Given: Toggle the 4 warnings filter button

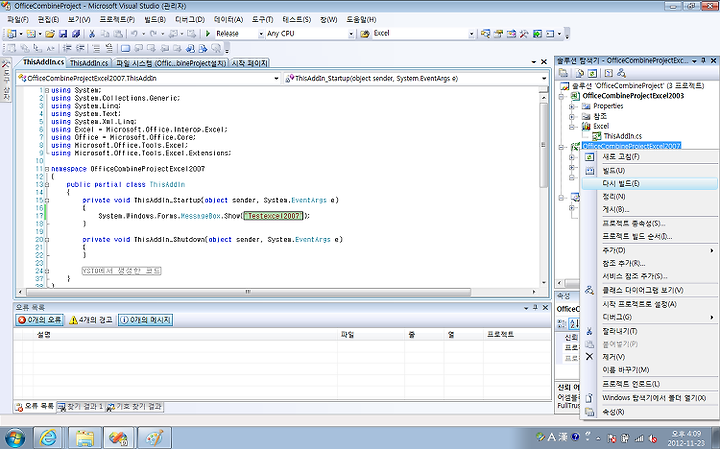Looking at the screenshot, I should coord(91,320).
